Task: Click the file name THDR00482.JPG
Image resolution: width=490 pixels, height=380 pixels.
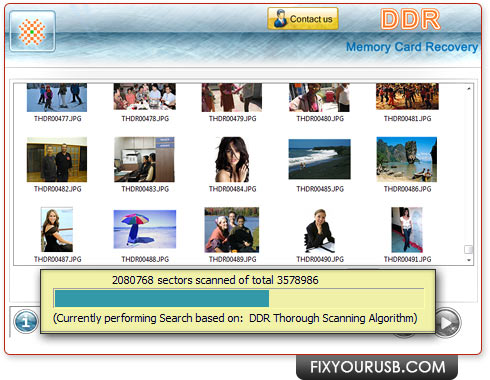Action: (x=57, y=189)
